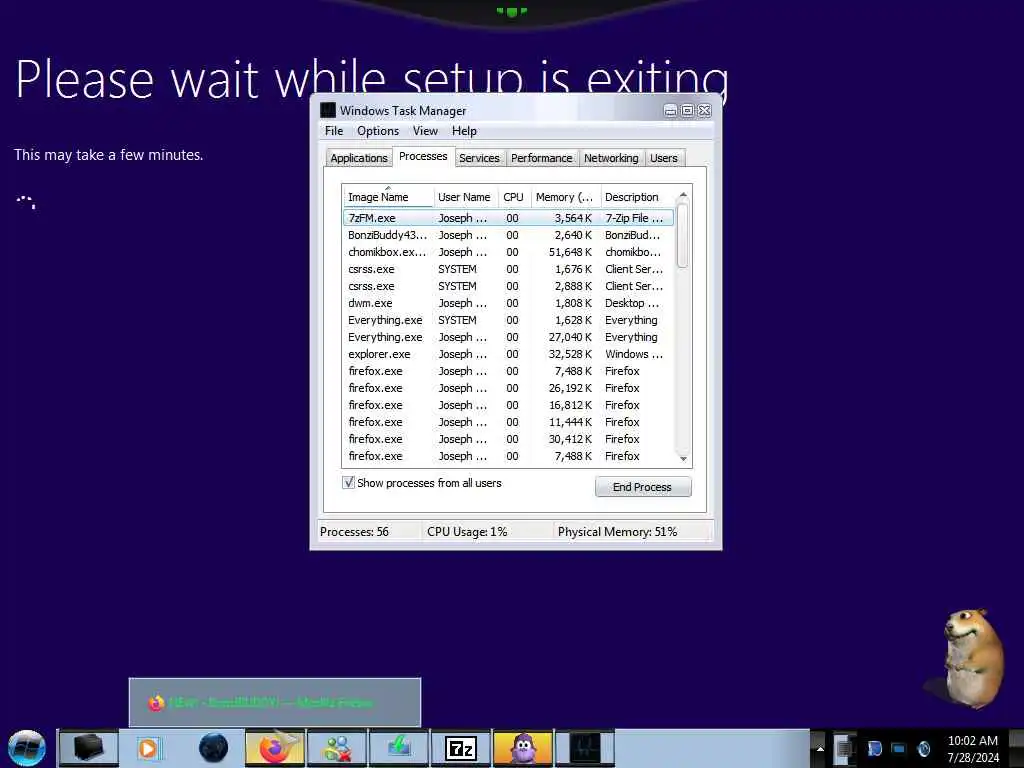Select the explorer.exe process
This screenshot has height=768, width=1024.
[x=508, y=354]
